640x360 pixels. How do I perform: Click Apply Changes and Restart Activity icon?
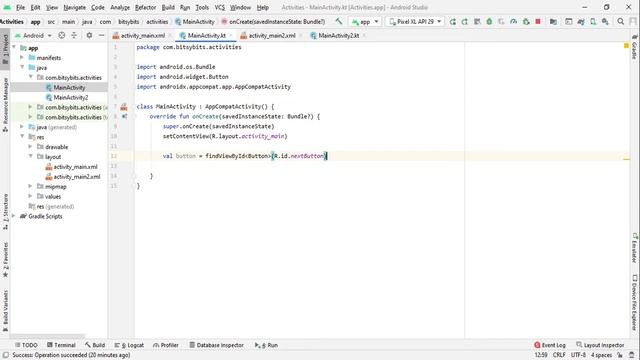[x=464, y=22]
